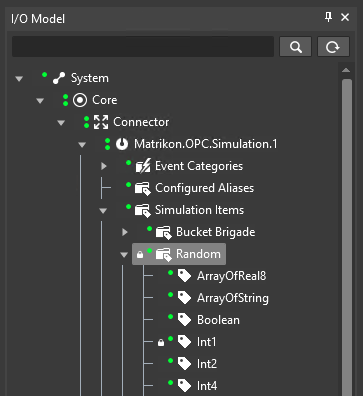The image size is (363, 396).
Task: Select the Random label
Action: 198,254
